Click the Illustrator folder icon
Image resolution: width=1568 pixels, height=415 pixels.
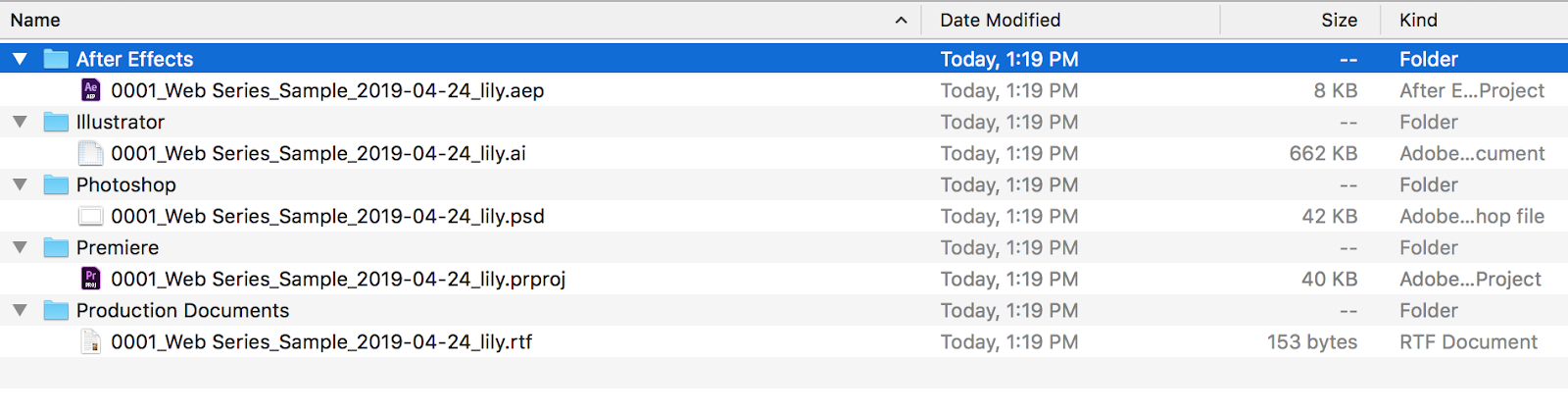click(57, 122)
